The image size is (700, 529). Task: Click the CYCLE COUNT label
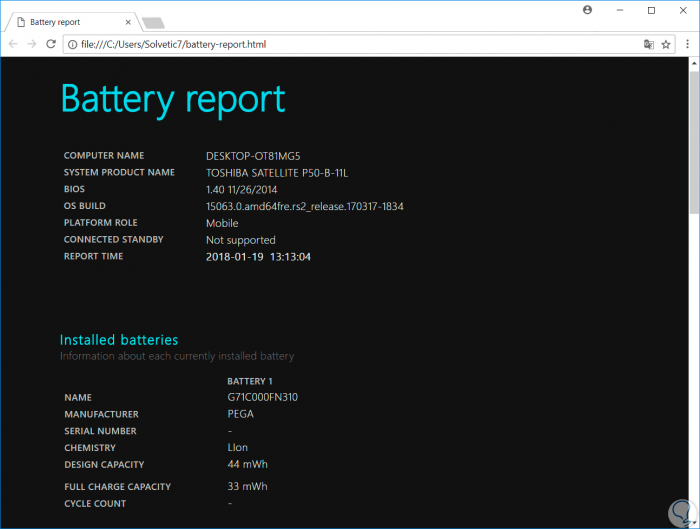[95, 504]
